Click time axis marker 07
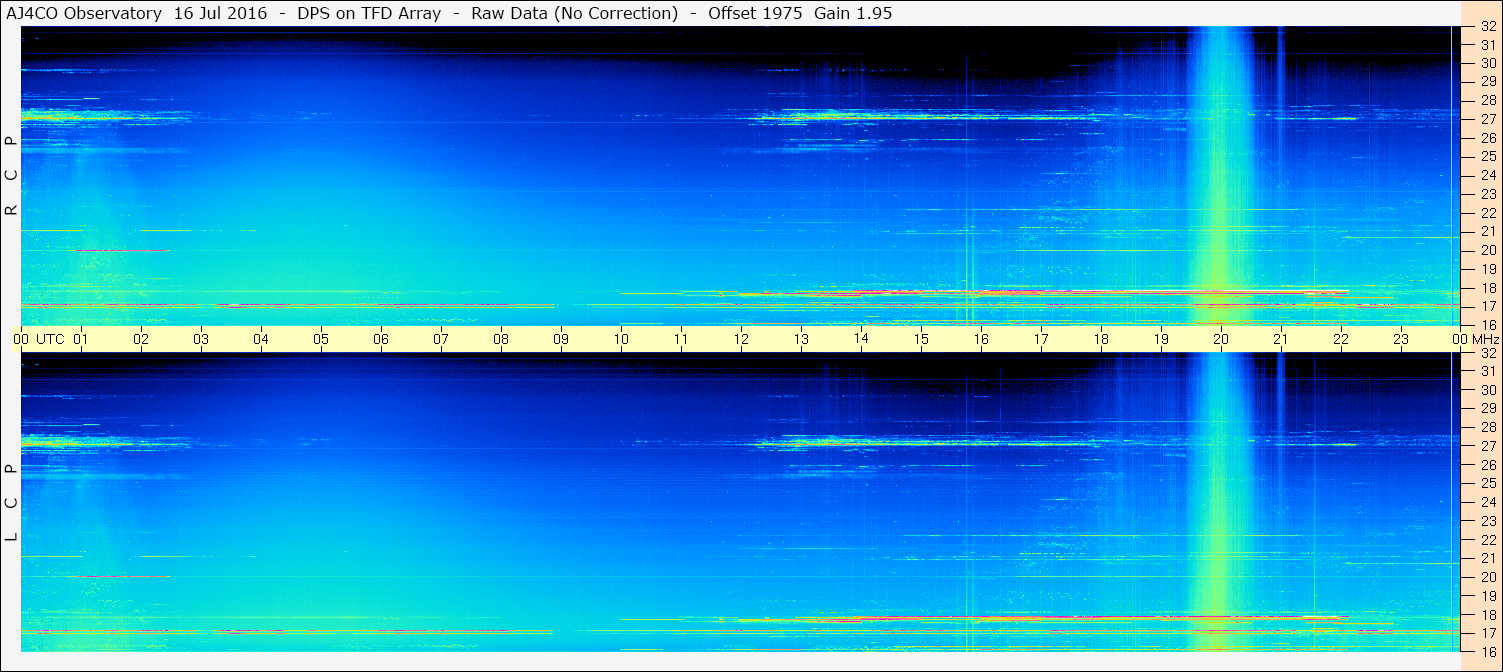Viewport: 1503px width, 672px height. [441, 339]
